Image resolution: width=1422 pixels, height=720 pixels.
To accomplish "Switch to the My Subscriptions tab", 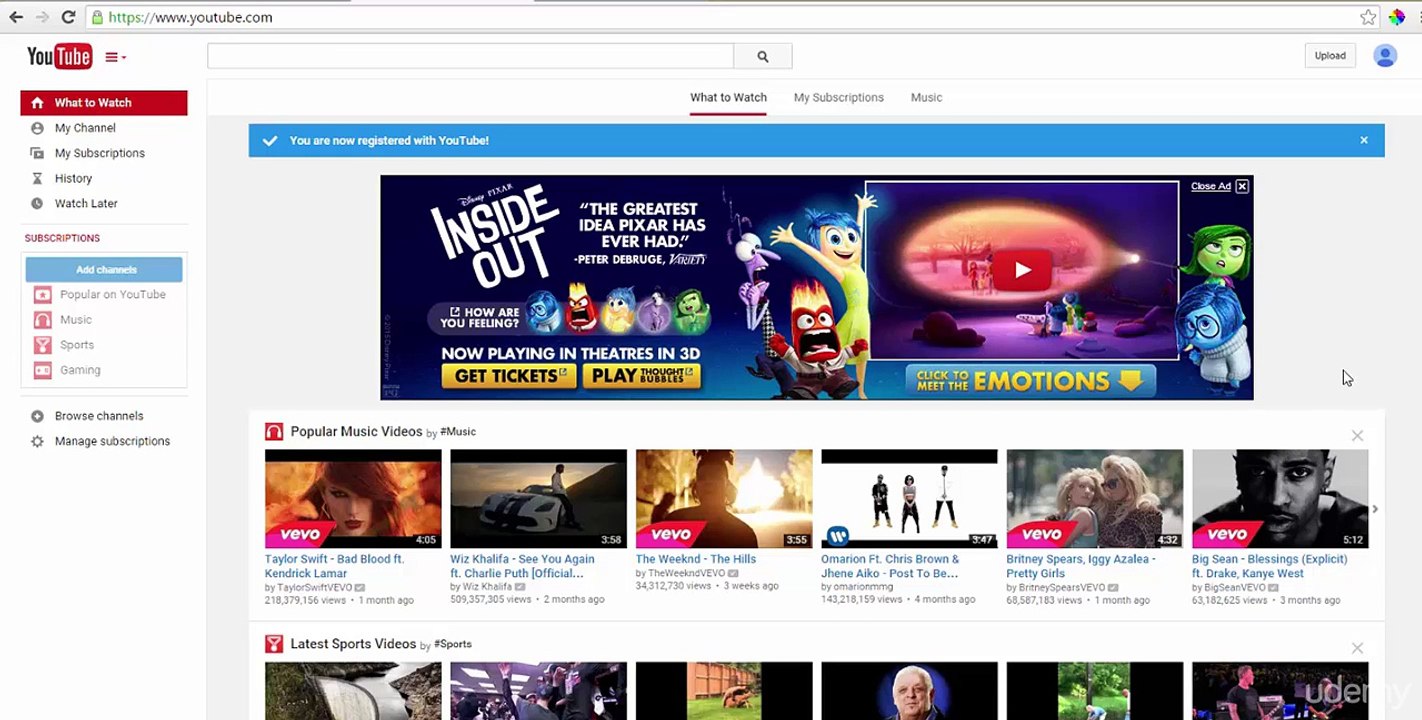I will [839, 97].
